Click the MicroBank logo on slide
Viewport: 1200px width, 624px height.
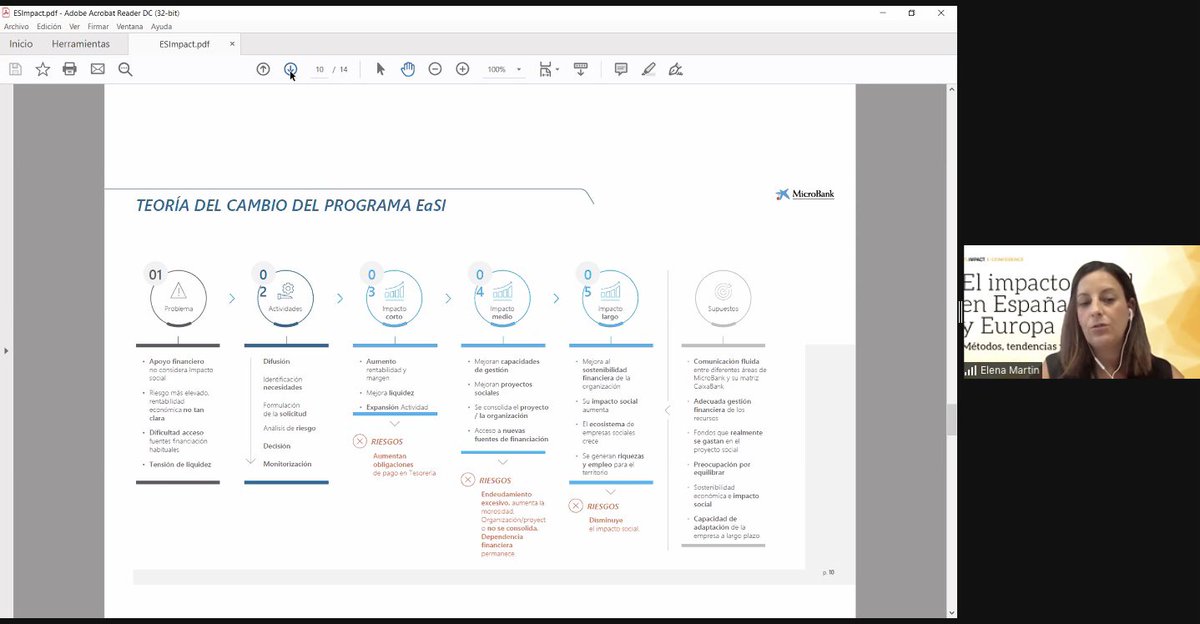[x=805, y=194]
